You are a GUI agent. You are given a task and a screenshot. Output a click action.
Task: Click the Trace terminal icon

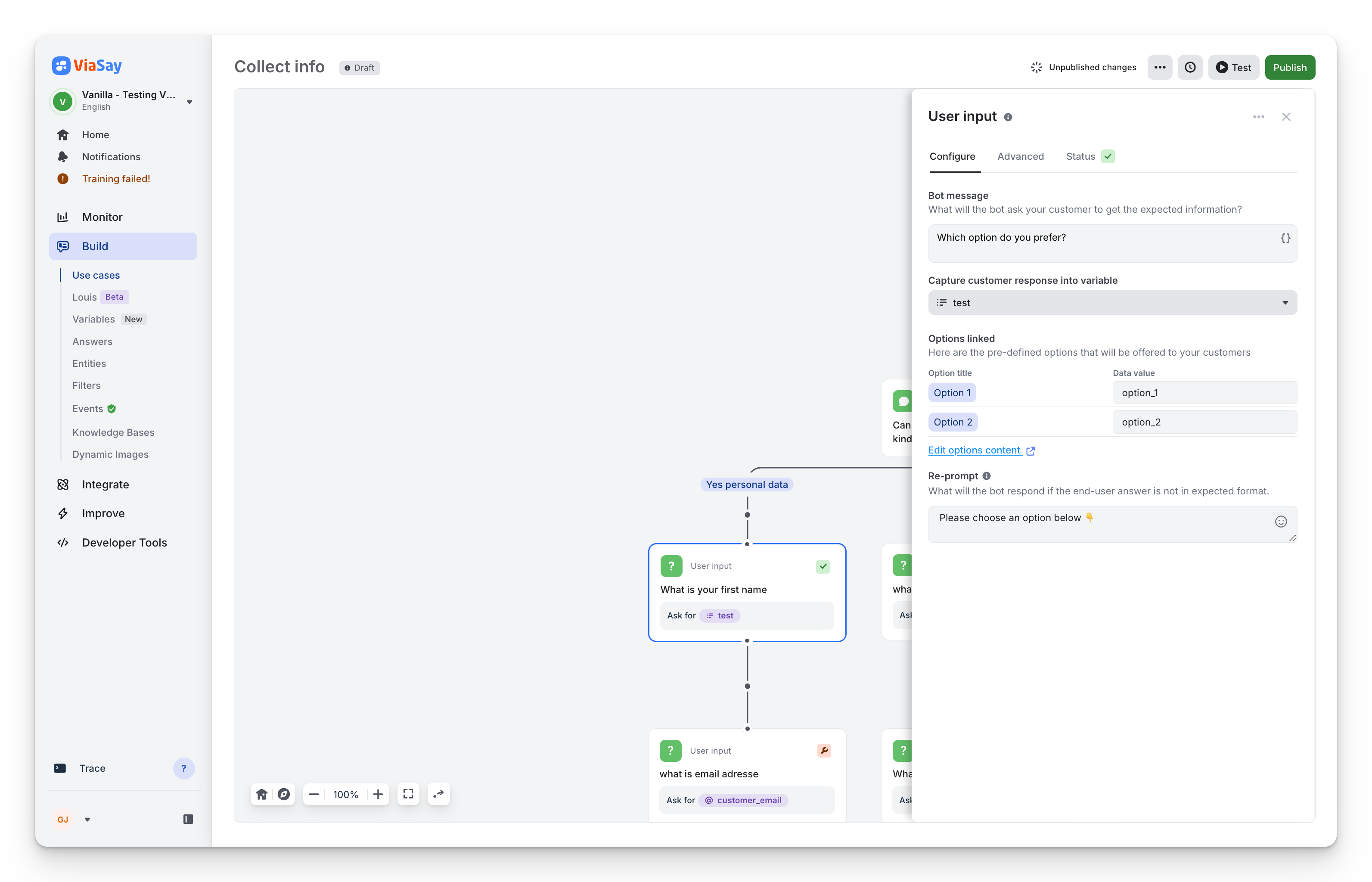point(60,768)
